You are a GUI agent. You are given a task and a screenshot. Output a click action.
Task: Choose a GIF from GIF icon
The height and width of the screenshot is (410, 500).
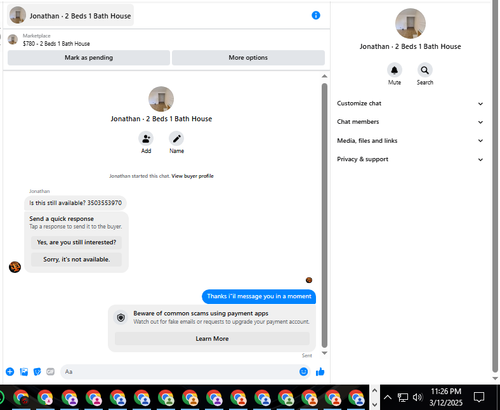coord(50,371)
